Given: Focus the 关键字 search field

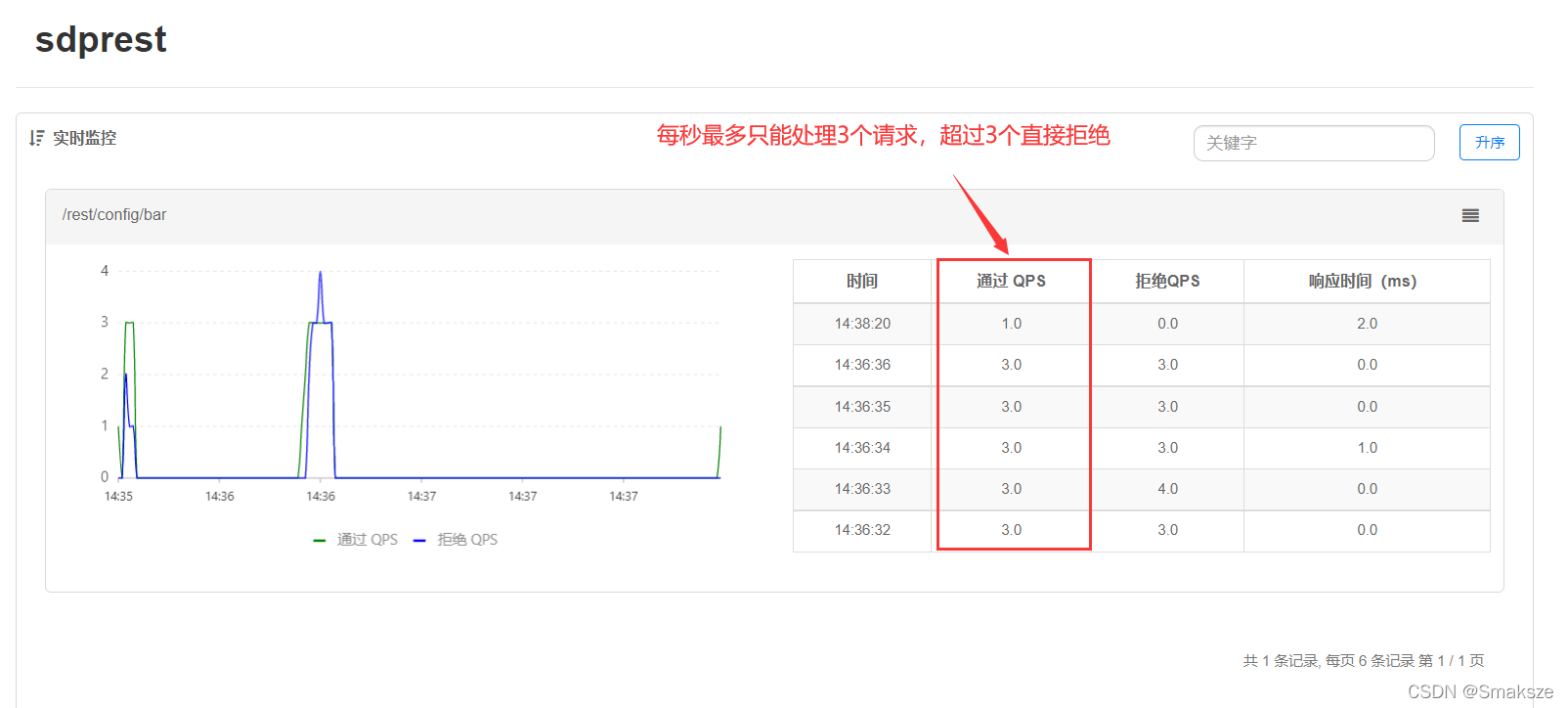Looking at the screenshot, I should coord(1313,143).
